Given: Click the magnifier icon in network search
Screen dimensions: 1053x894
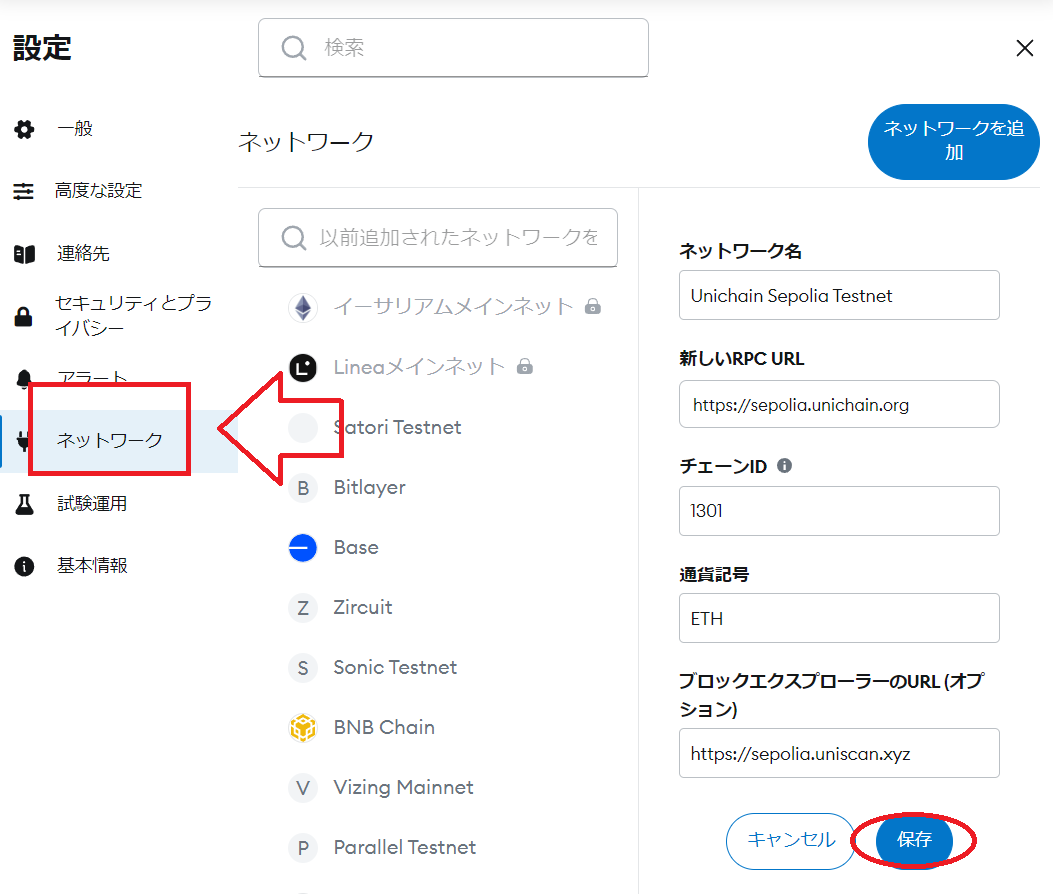Looking at the screenshot, I should [293, 238].
